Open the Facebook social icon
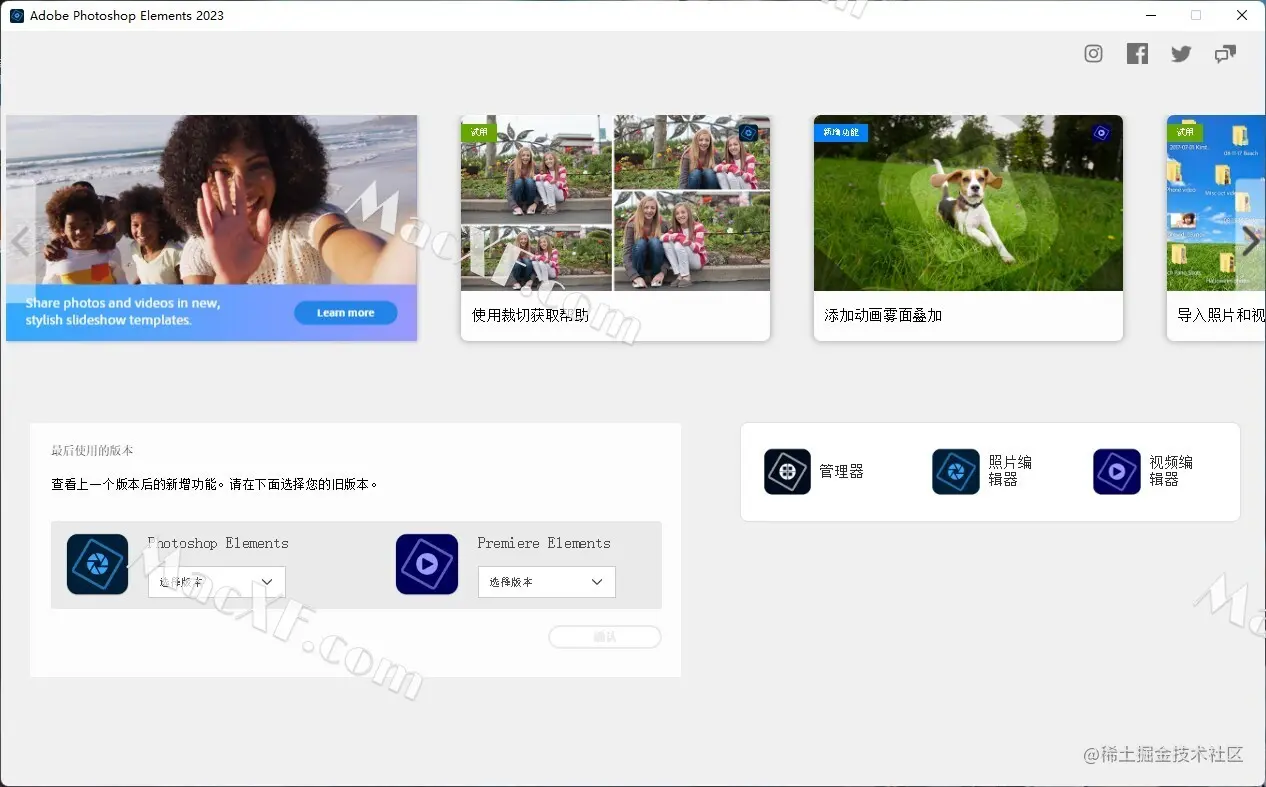Viewport: 1266px width, 787px height. pyautogui.click(x=1137, y=54)
